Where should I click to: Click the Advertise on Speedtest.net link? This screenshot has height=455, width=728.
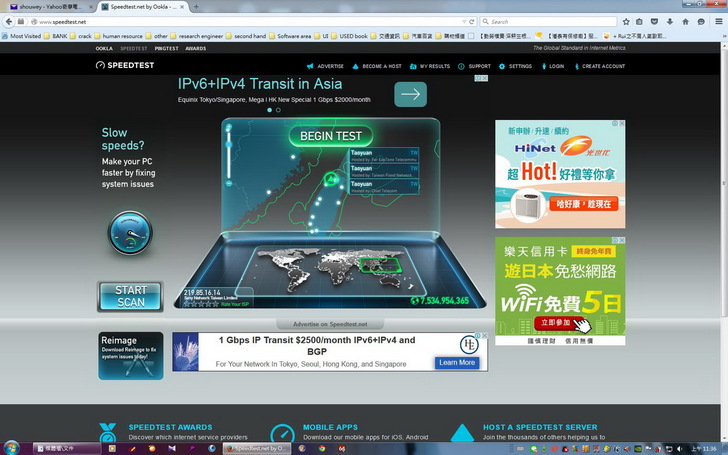pos(330,324)
